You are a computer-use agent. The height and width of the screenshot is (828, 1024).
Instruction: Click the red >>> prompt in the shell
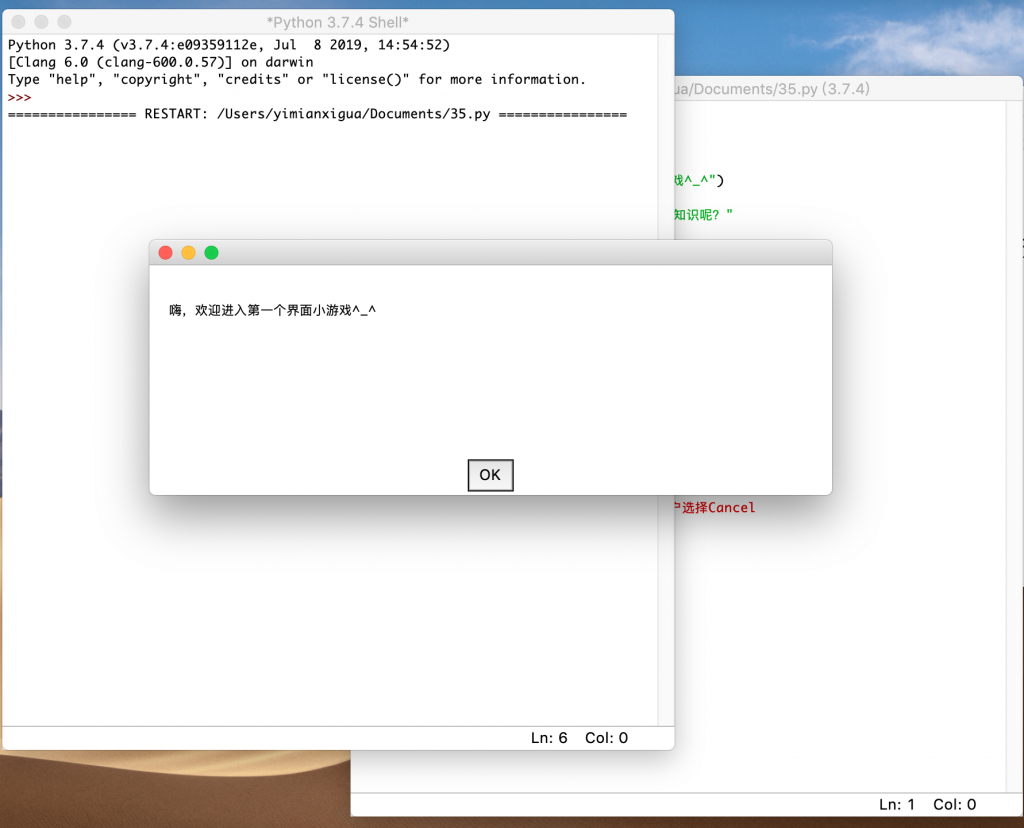(19, 97)
